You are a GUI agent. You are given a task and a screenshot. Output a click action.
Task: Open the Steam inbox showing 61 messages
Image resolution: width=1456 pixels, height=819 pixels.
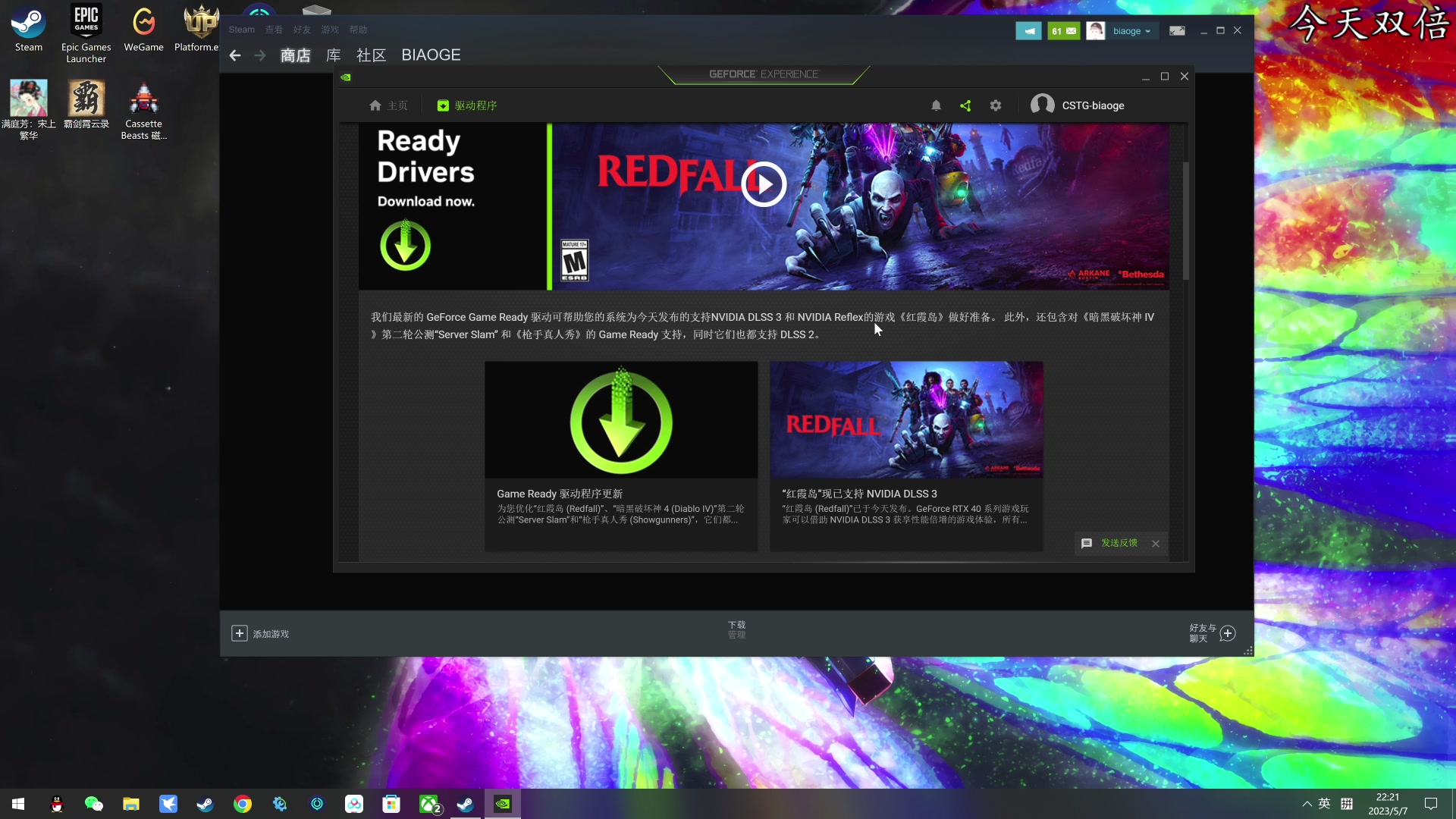pos(1063,31)
